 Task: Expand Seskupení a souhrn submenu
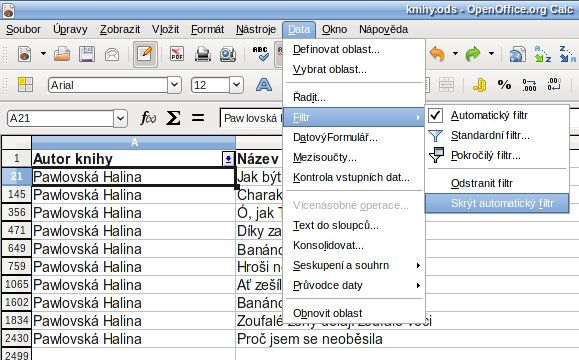coord(418,265)
